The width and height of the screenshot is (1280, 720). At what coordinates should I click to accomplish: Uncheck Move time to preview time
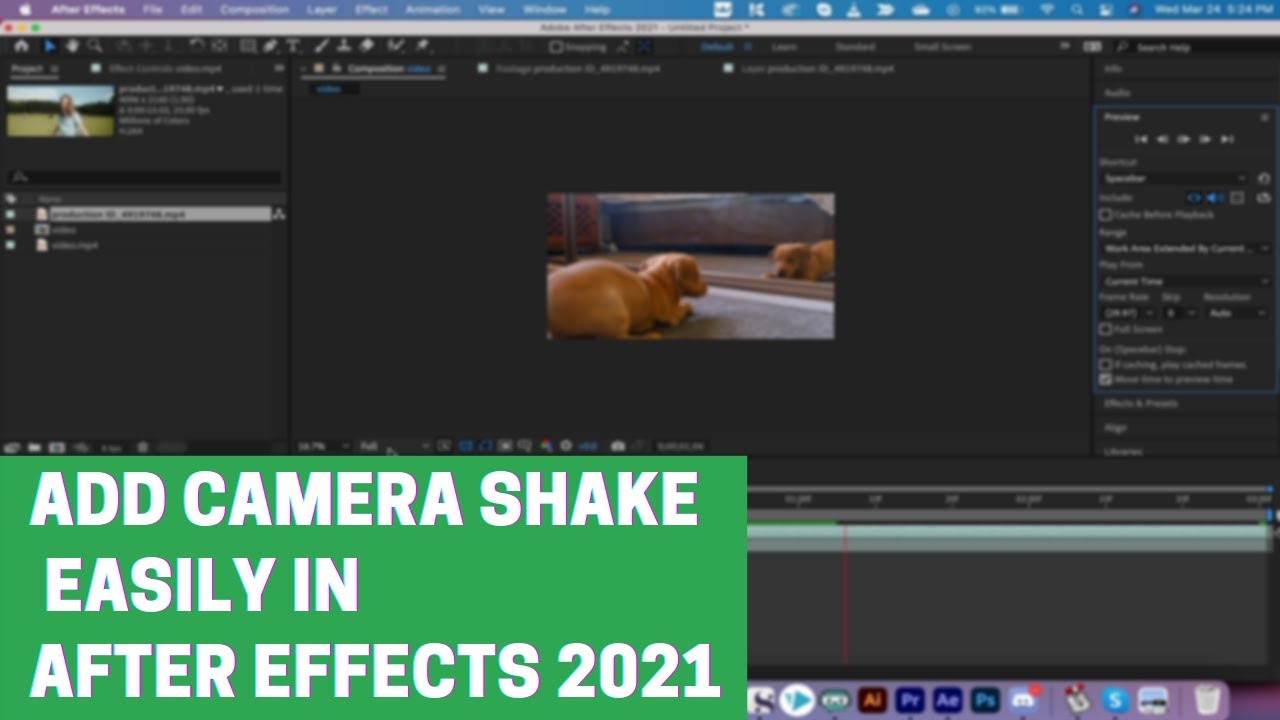coord(1105,380)
